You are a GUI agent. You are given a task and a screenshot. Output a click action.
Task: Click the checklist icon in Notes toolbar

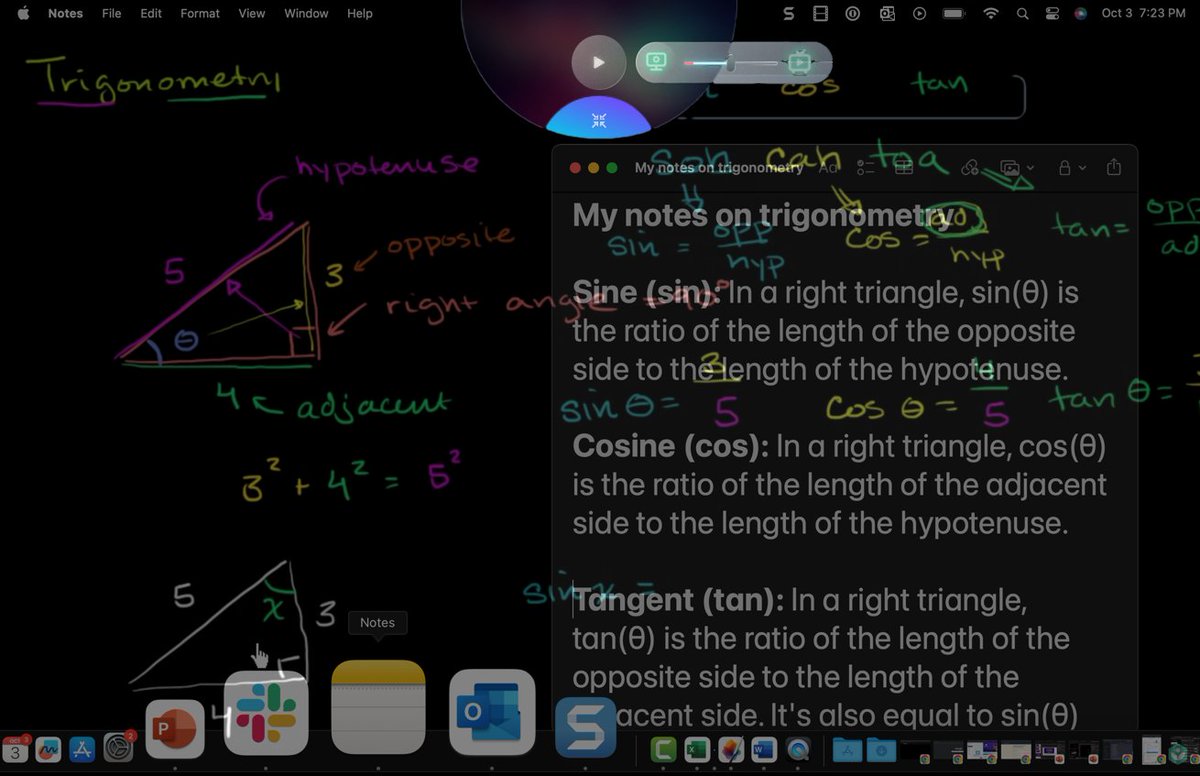[866, 168]
